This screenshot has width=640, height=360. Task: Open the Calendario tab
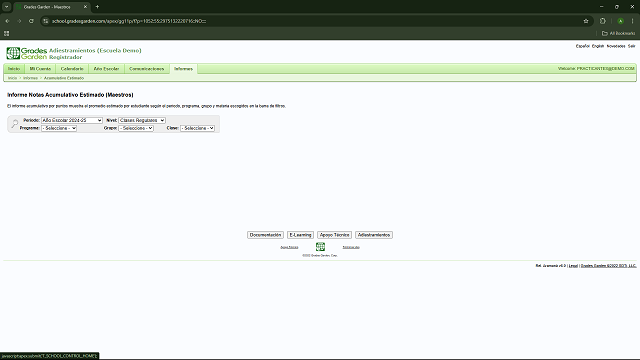tap(72, 69)
